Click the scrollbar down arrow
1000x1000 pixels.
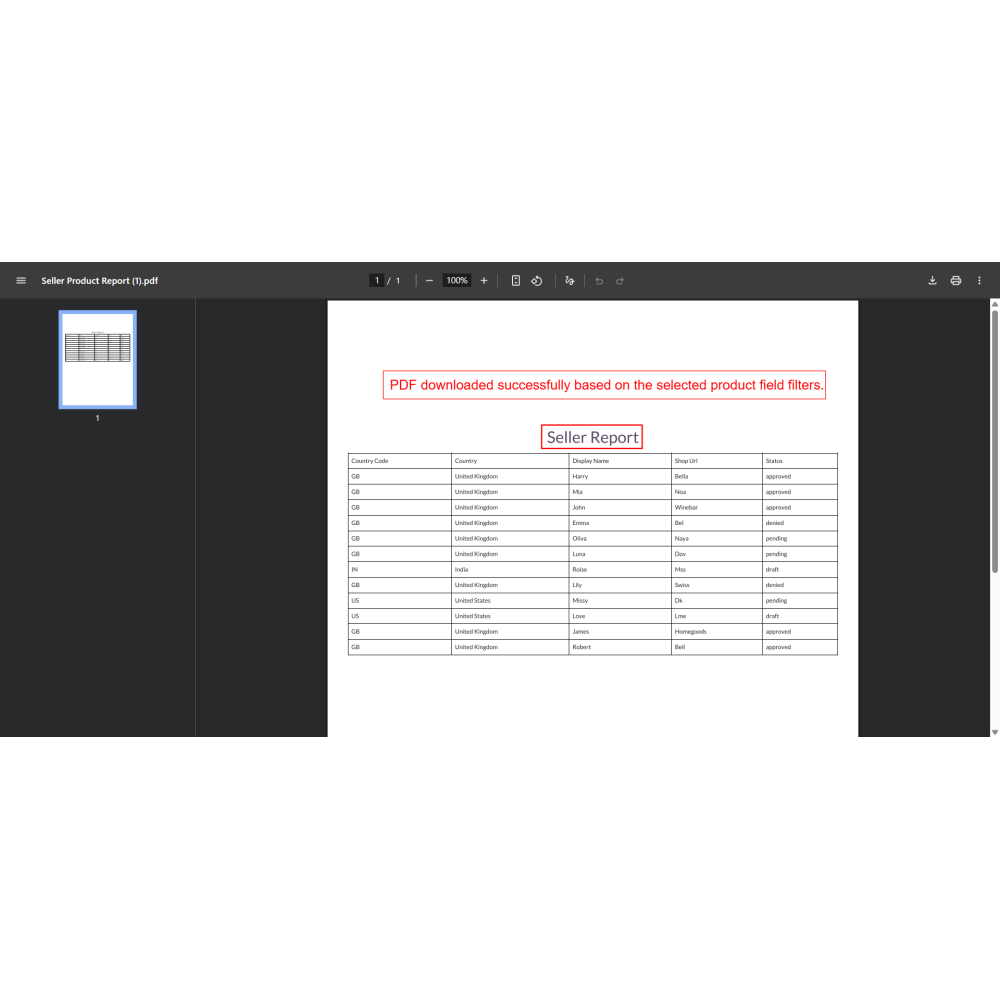point(994,732)
